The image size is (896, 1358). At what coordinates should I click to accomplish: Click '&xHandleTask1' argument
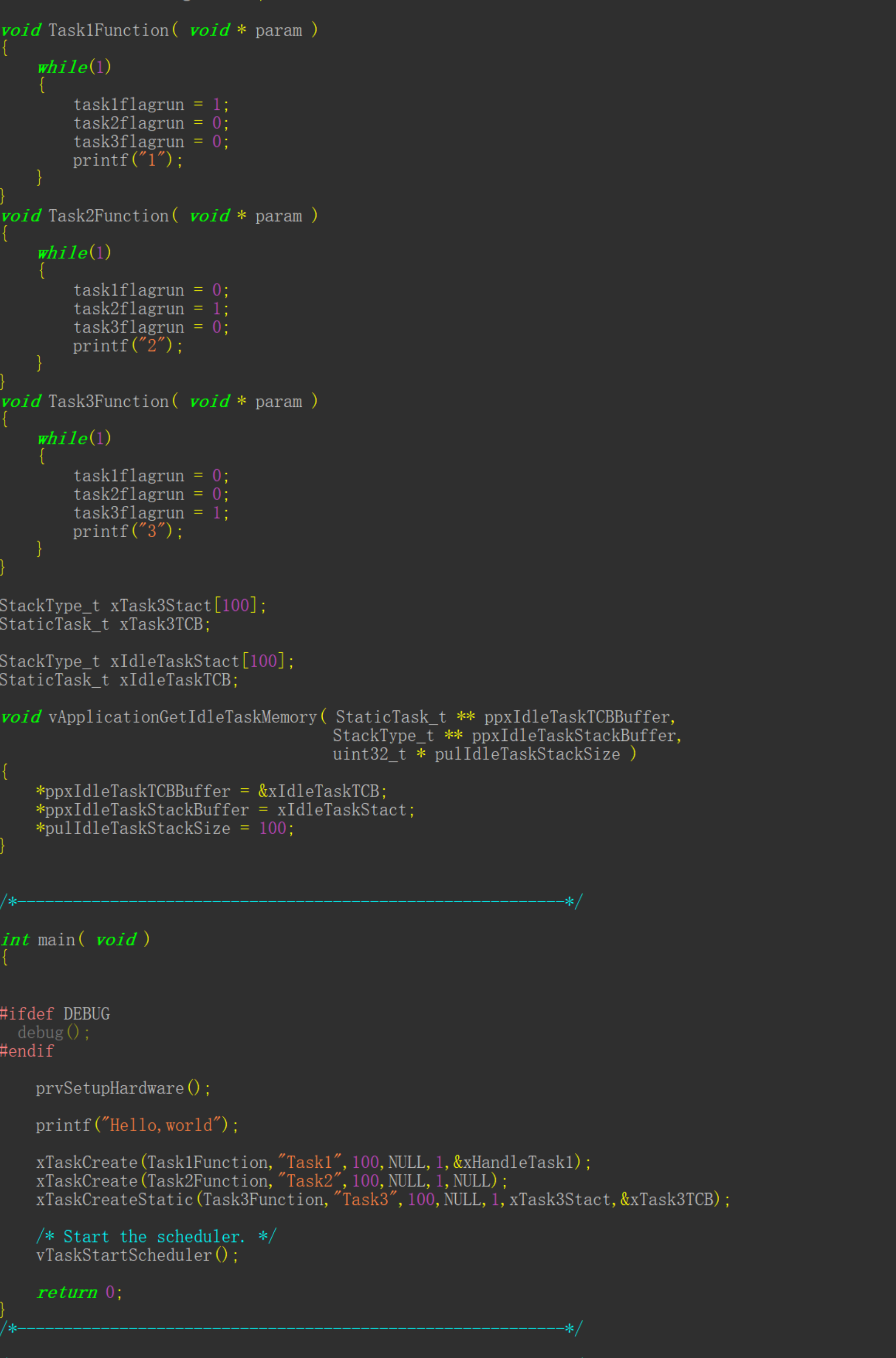(x=513, y=1163)
